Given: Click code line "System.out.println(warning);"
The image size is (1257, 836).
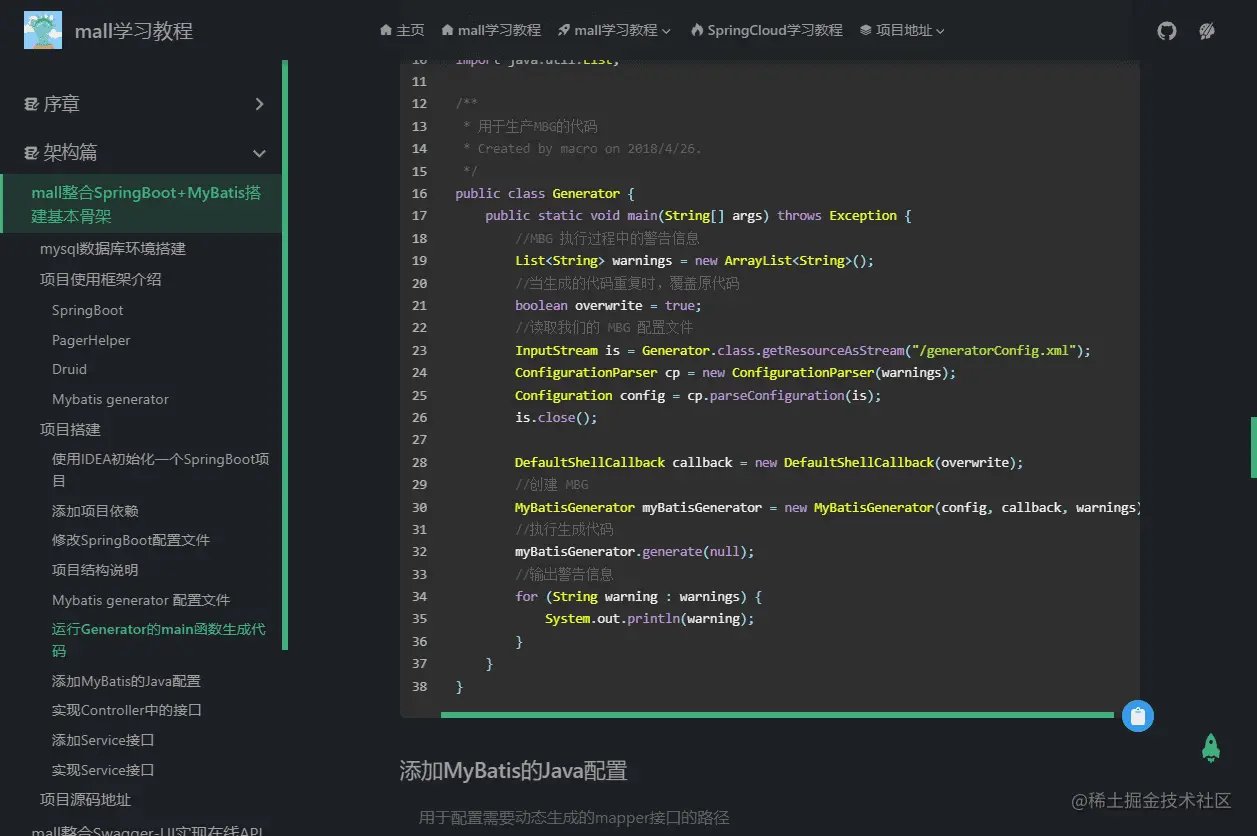Looking at the screenshot, I should [650, 619].
